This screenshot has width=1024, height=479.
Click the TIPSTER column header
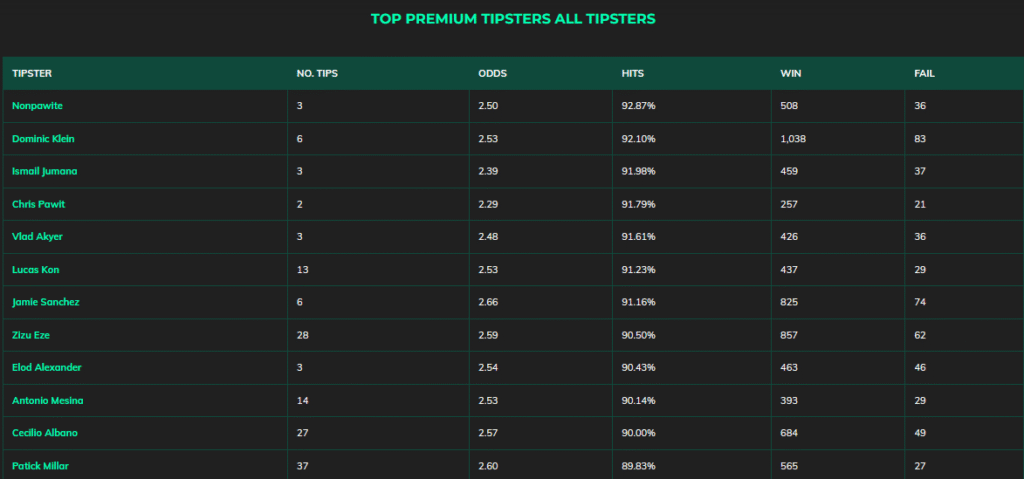32,73
